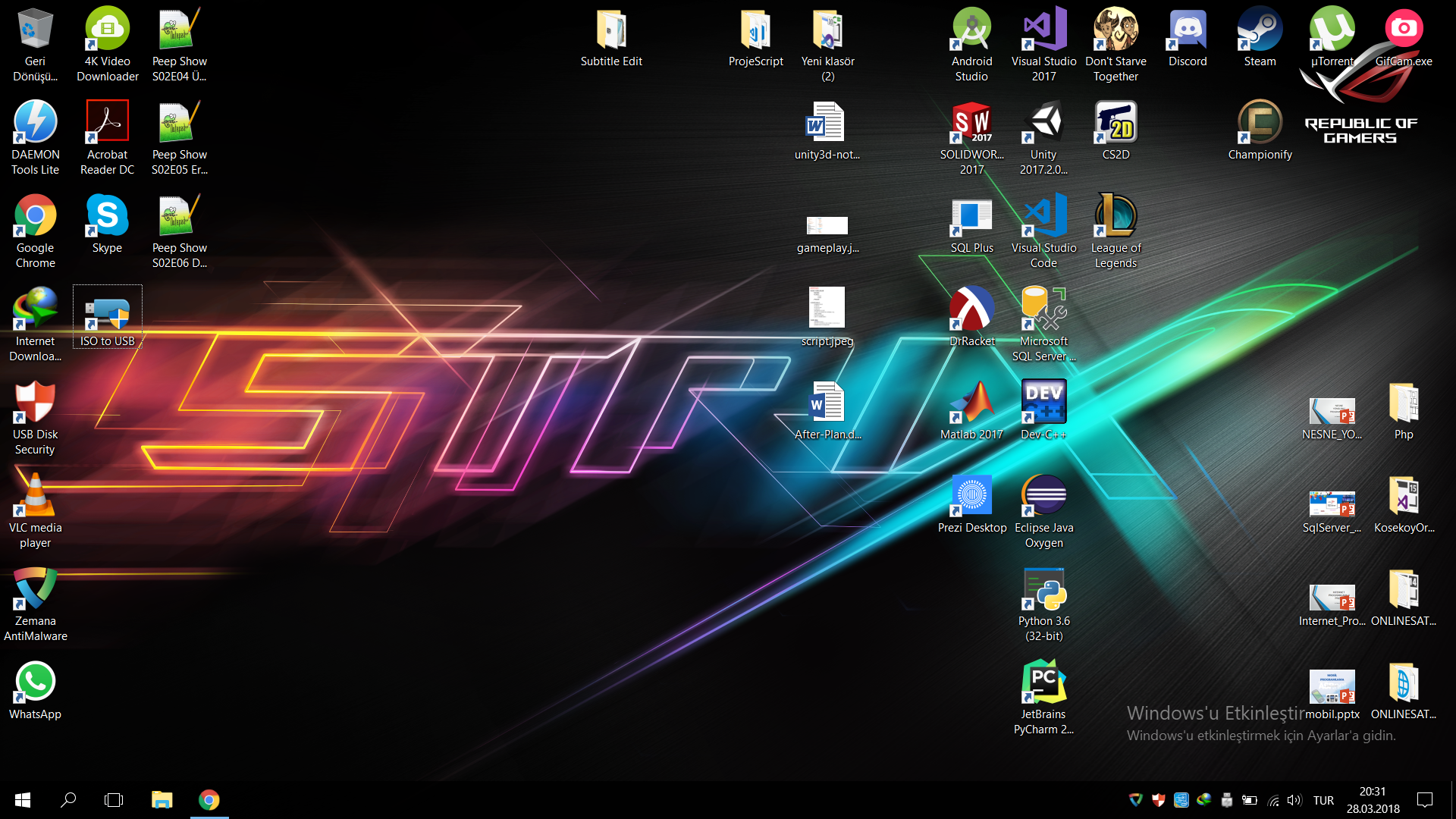The height and width of the screenshot is (819, 1456).
Task: Open Dev-C++ shortcut
Action: click(x=1043, y=410)
